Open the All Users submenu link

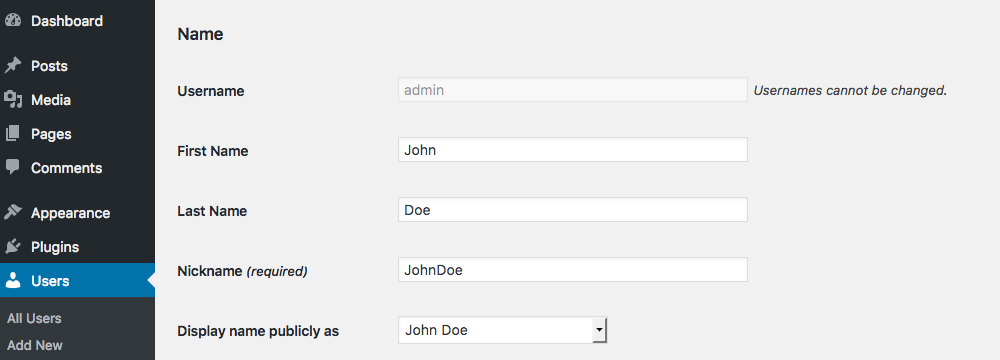(x=34, y=318)
